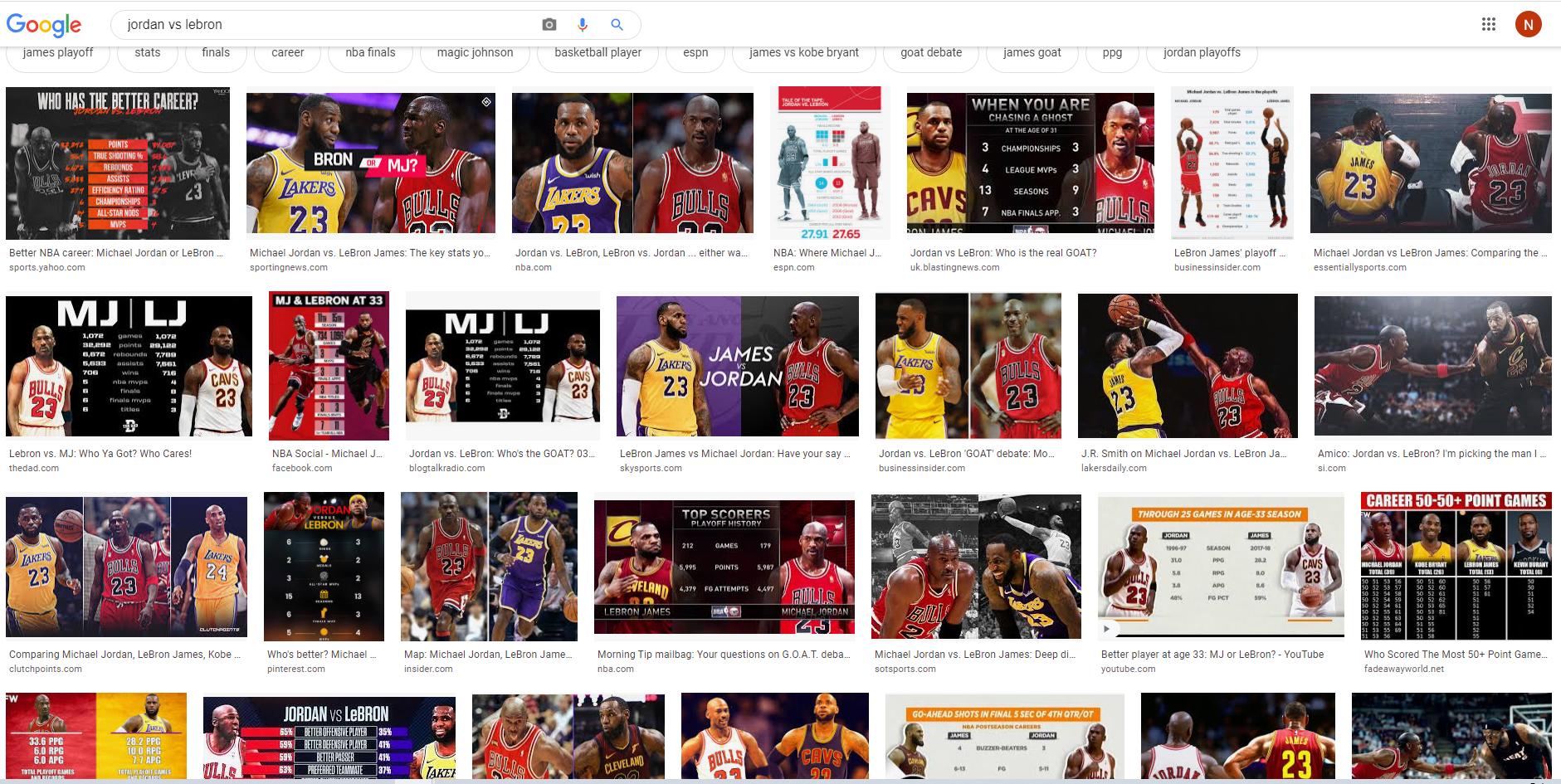Open search by image camera icon
Screen dimensions: 1561x784
click(x=549, y=25)
